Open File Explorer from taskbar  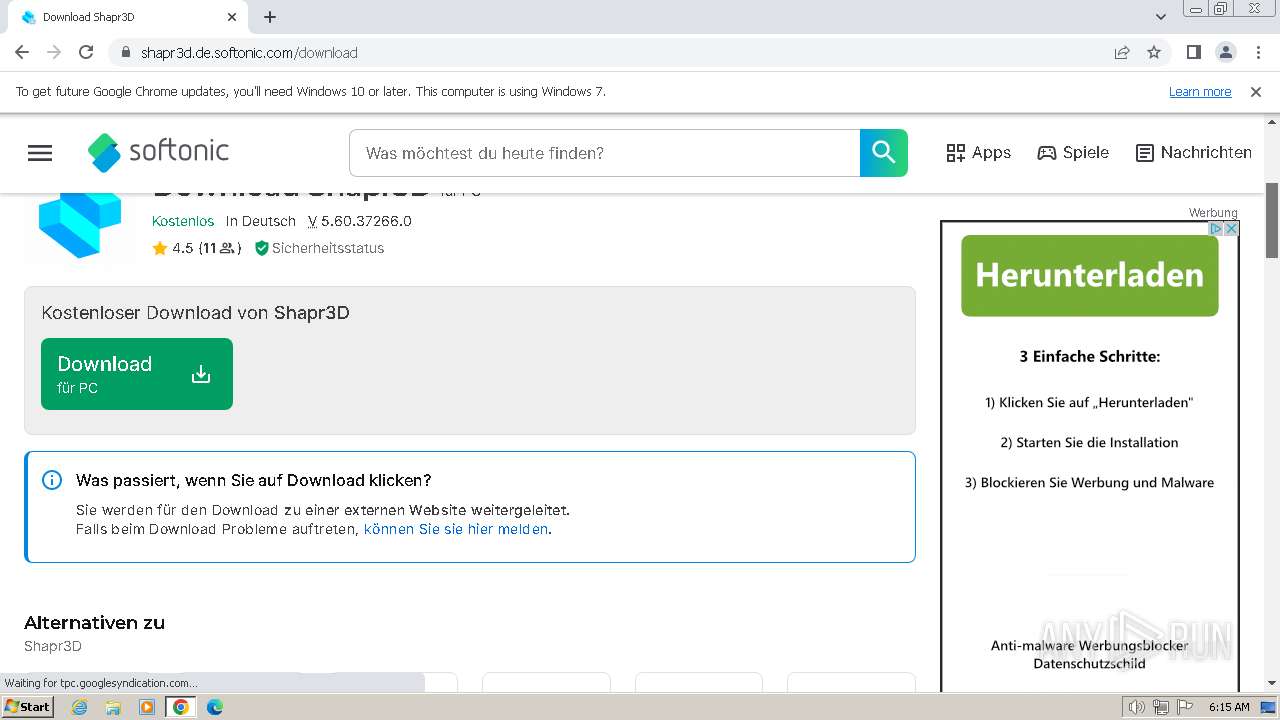(x=113, y=707)
